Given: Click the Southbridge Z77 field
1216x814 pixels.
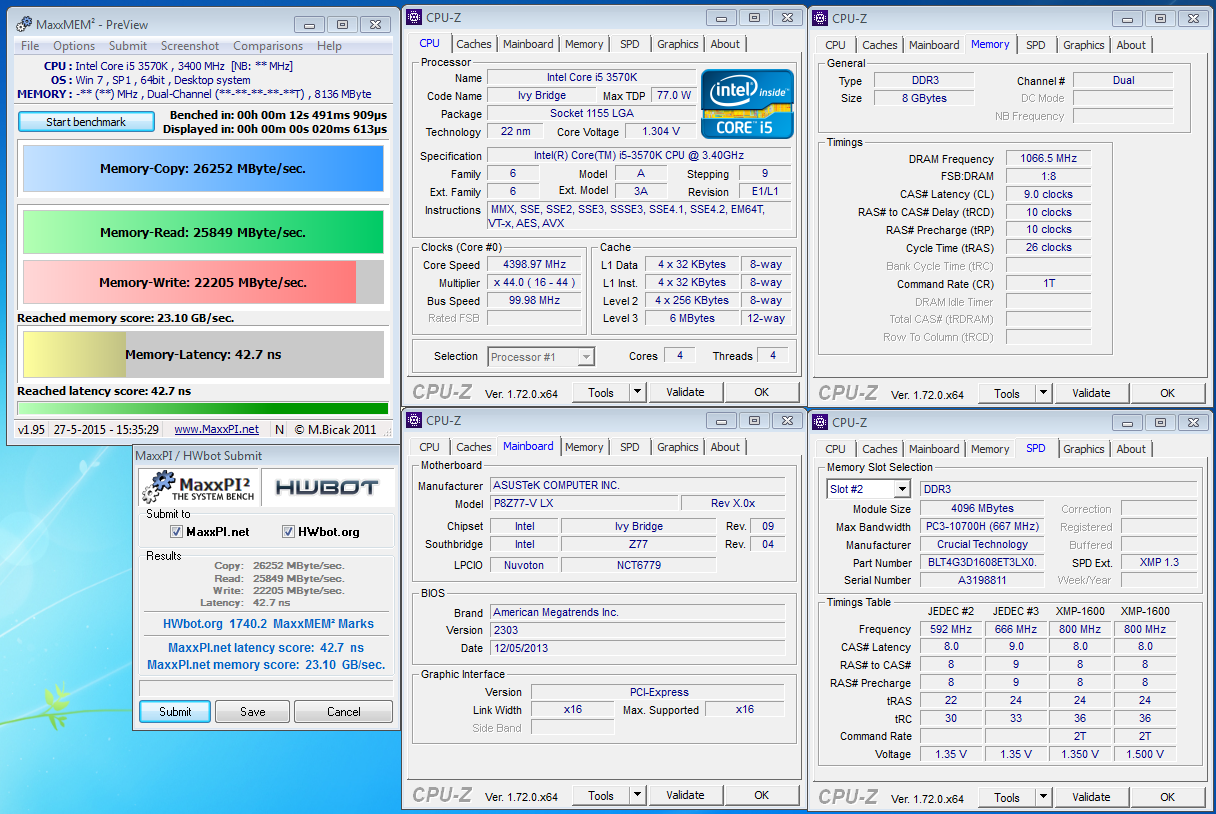Looking at the screenshot, I should pos(639,545).
